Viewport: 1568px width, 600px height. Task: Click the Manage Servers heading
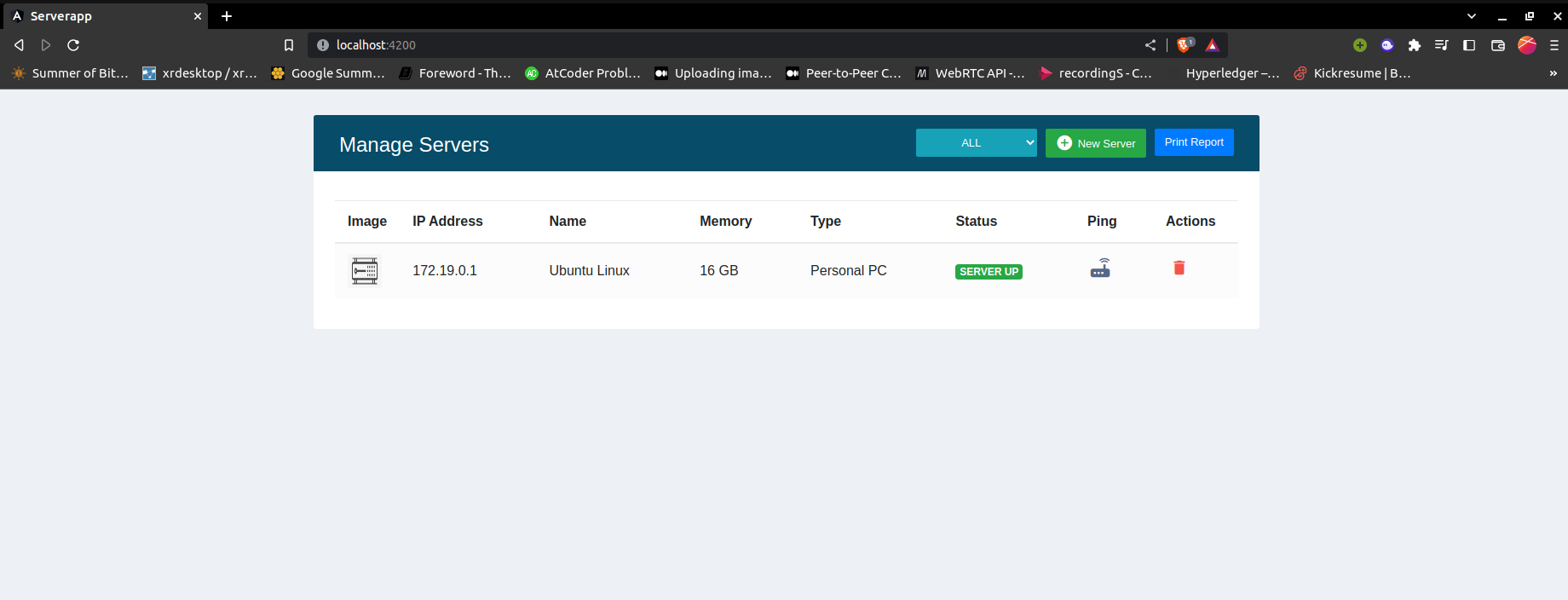pyautogui.click(x=414, y=145)
